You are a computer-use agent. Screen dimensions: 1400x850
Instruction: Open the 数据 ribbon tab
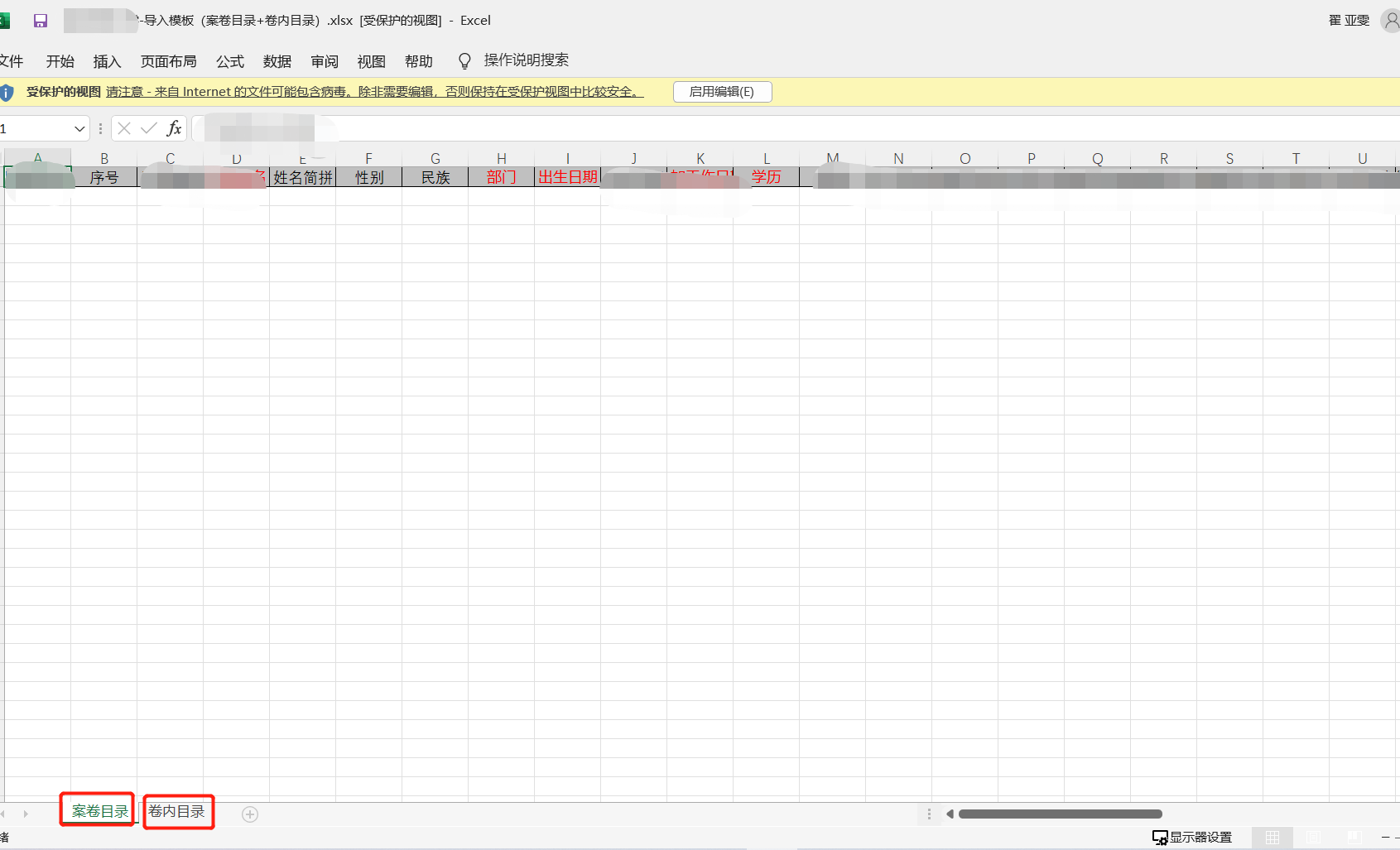click(x=277, y=61)
